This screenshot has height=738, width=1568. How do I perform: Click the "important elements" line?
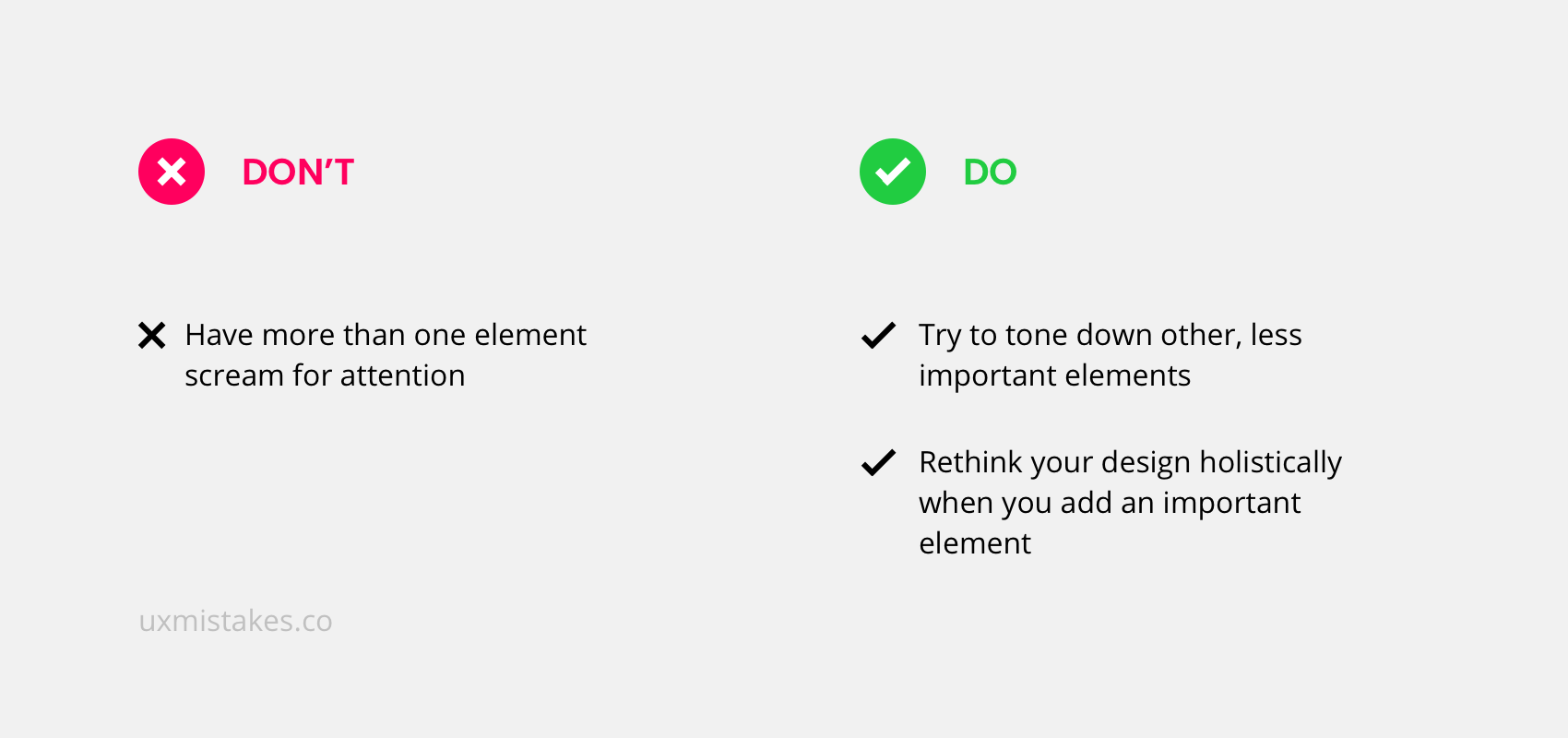click(x=1054, y=375)
